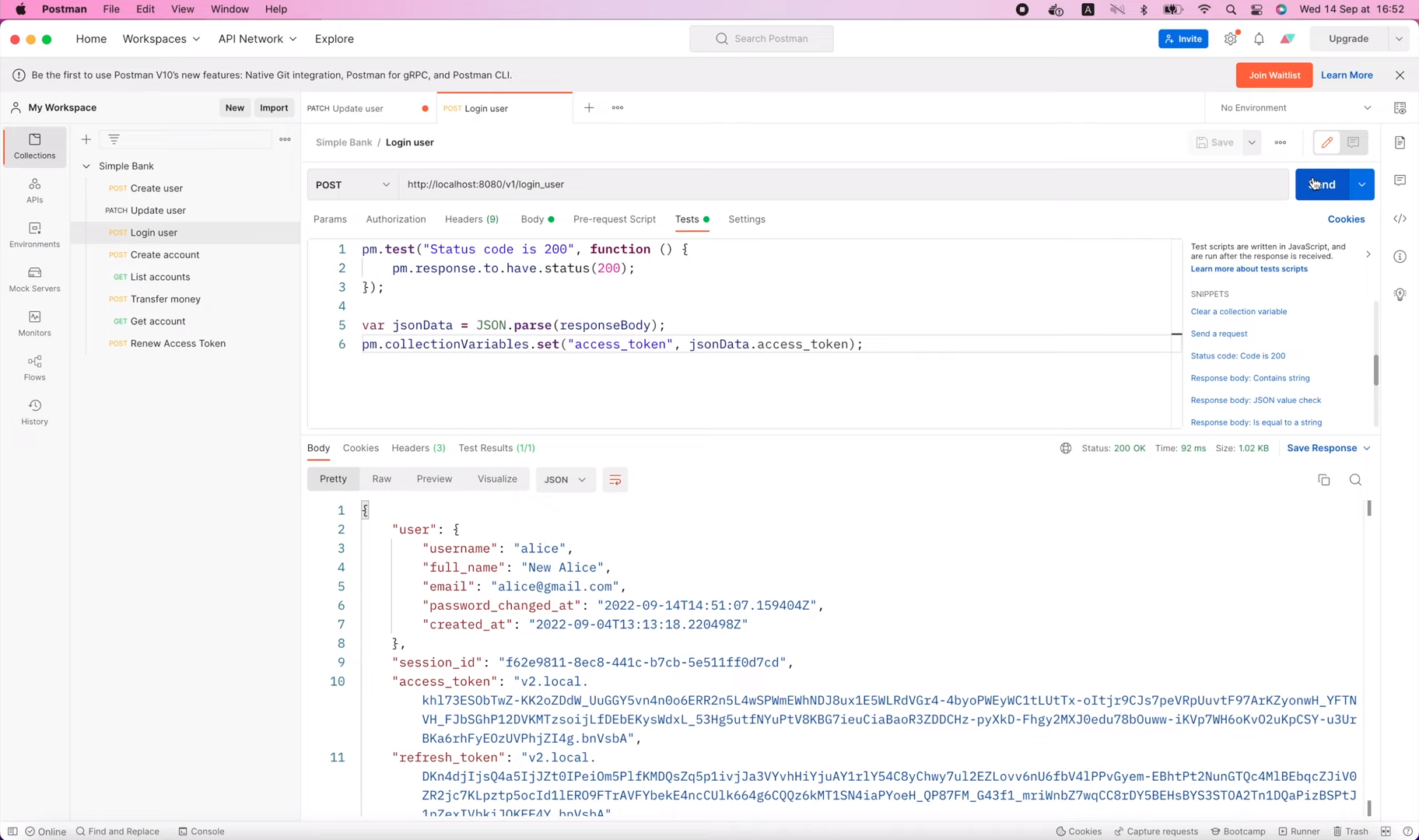
Task: Switch to the Params tab
Action: tap(330, 219)
